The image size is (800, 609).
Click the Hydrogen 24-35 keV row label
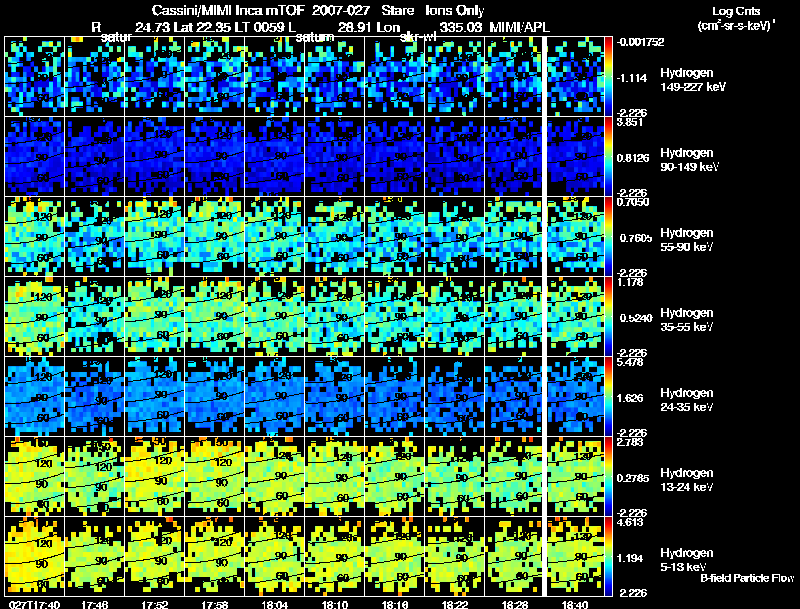point(687,400)
